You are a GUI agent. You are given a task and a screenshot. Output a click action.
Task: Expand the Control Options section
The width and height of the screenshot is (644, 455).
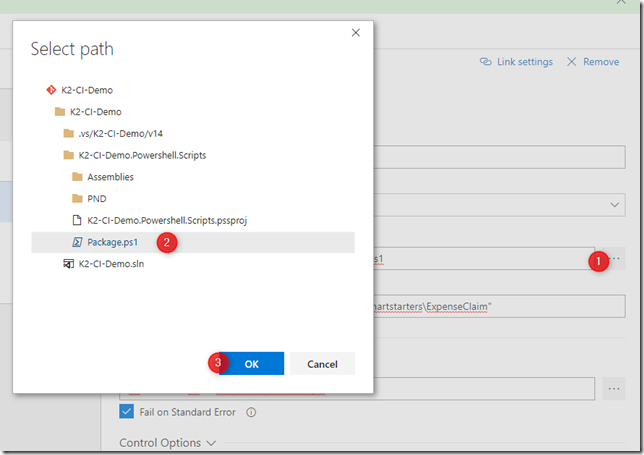[167, 443]
